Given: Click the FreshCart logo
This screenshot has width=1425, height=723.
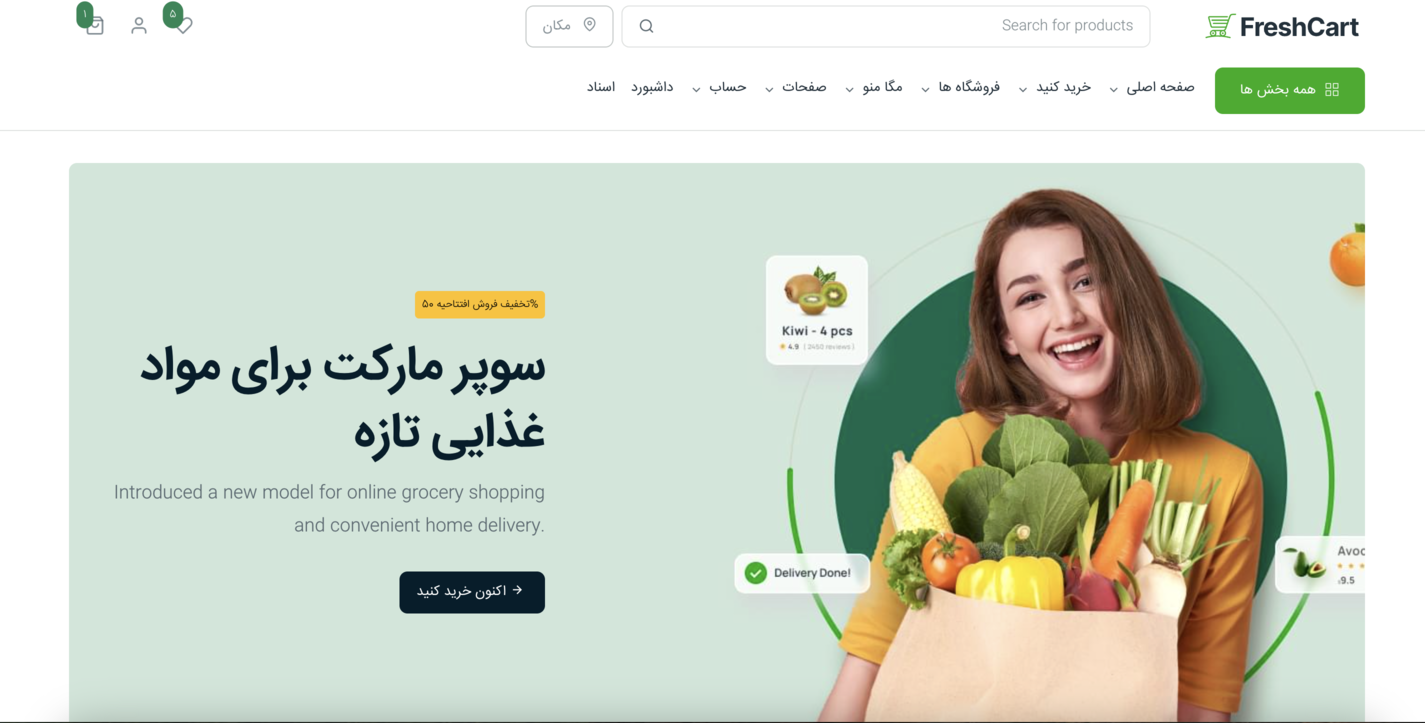Looking at the screenshot, I should coord(1282,27).
